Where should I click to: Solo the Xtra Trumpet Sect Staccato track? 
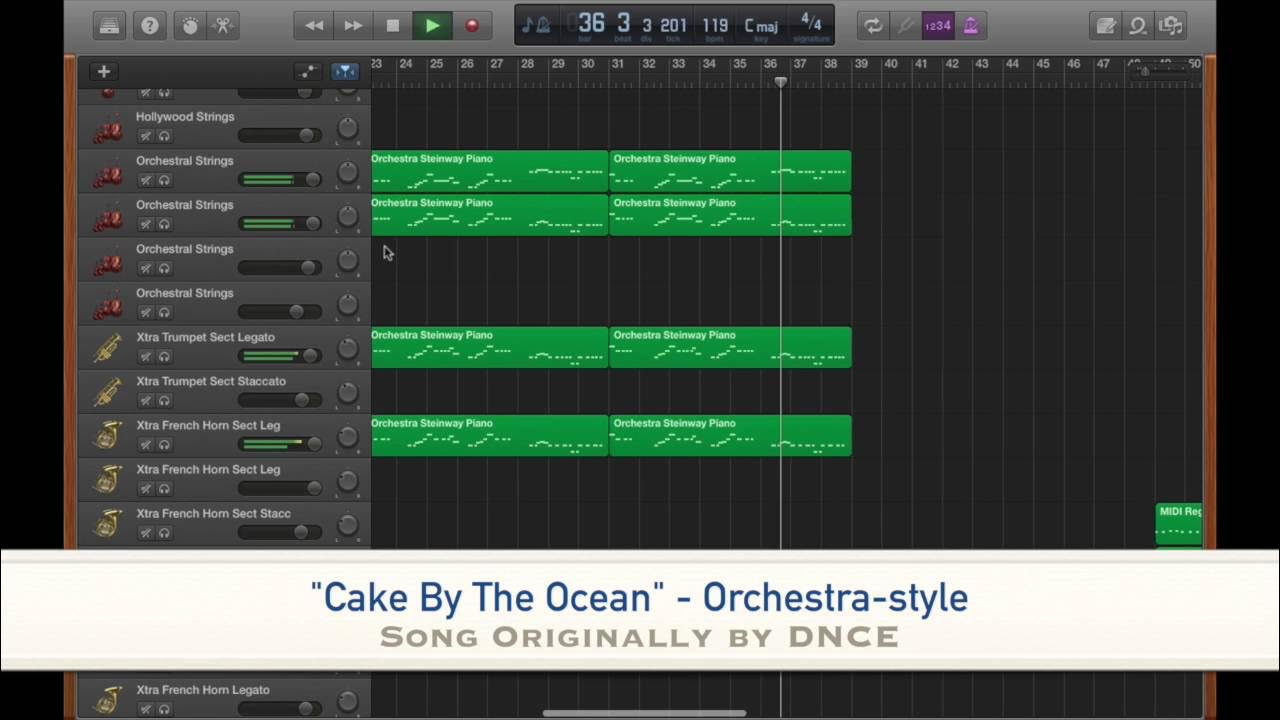tap(164, 400)
